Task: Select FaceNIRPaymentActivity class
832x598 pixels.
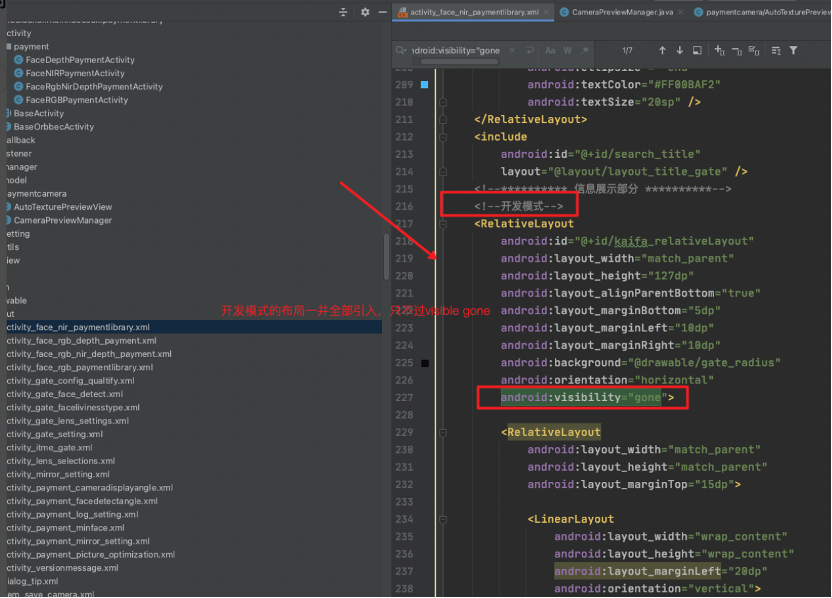Action: [75, 73]
